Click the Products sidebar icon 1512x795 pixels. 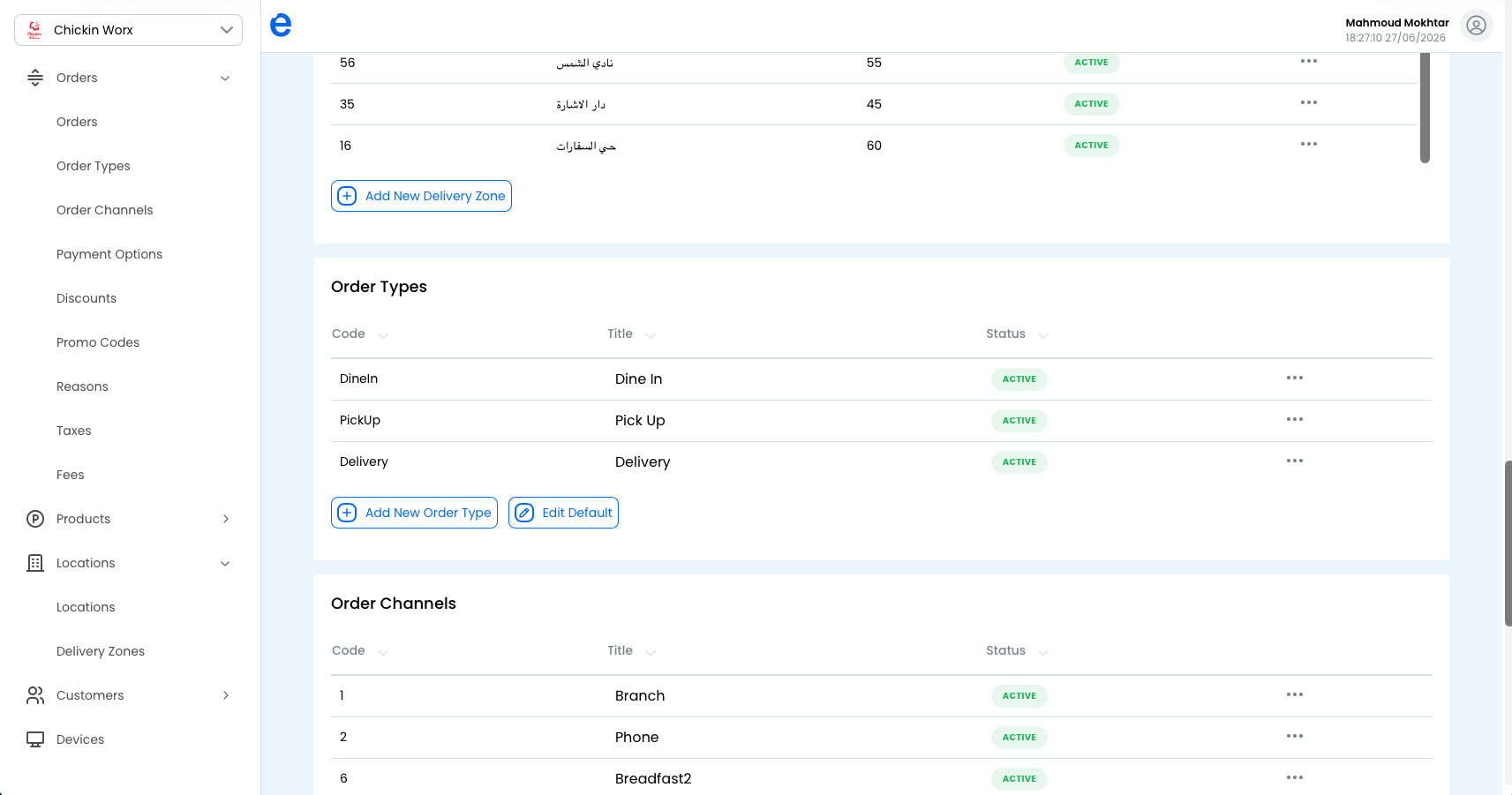[x=35, y=519]
